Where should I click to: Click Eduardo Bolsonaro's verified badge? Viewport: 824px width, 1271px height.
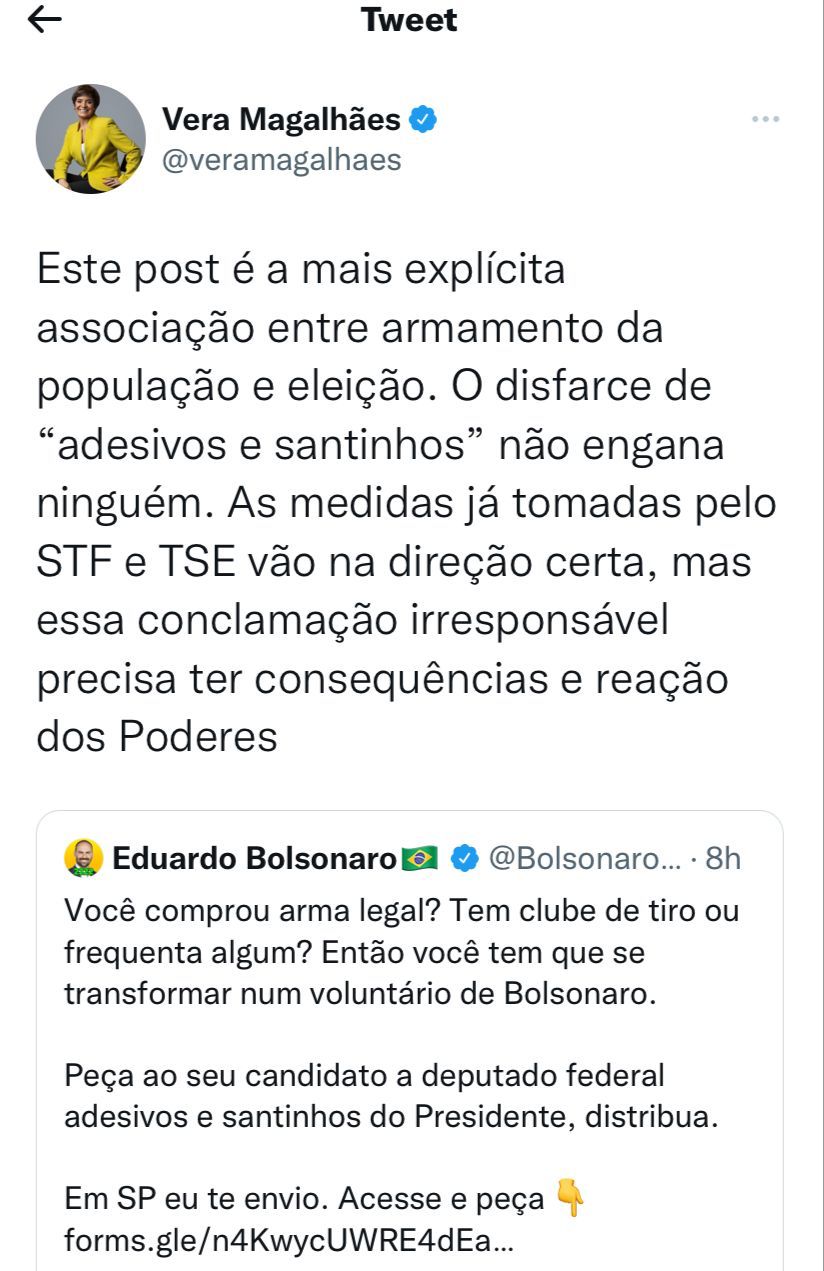tap(464, 858)
